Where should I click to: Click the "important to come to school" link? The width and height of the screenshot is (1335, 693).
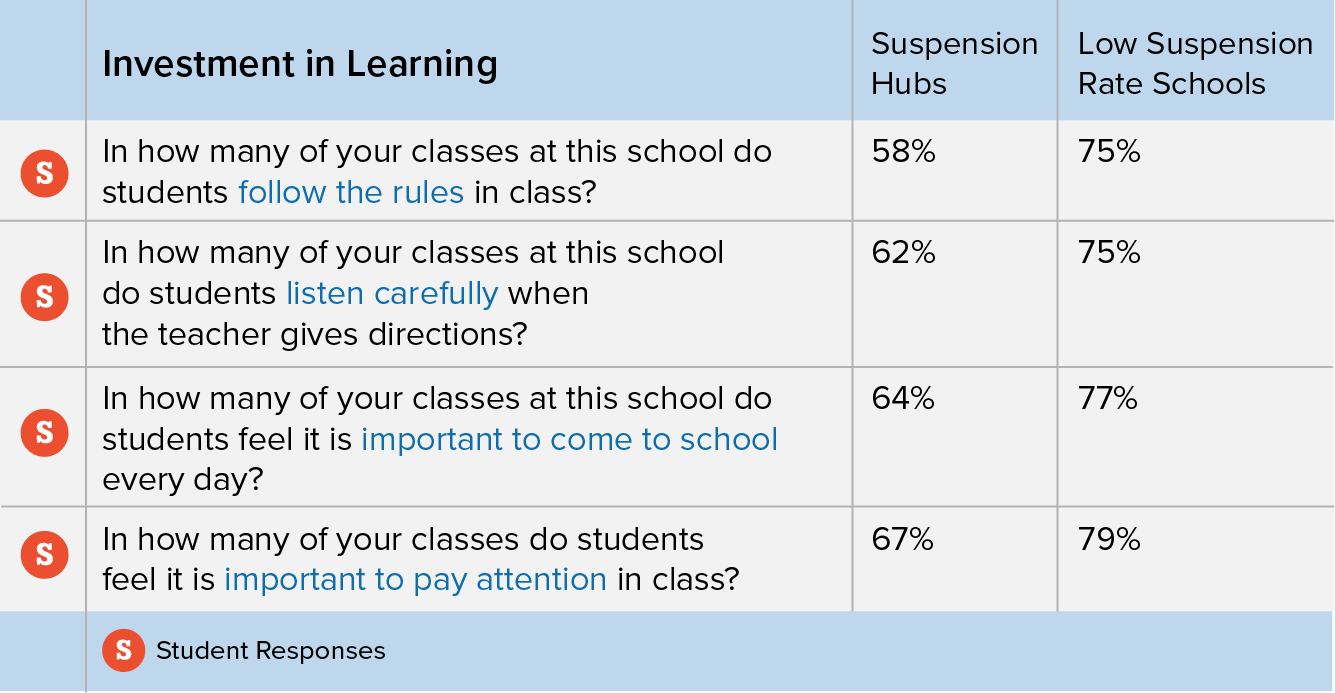click(569, 440)
